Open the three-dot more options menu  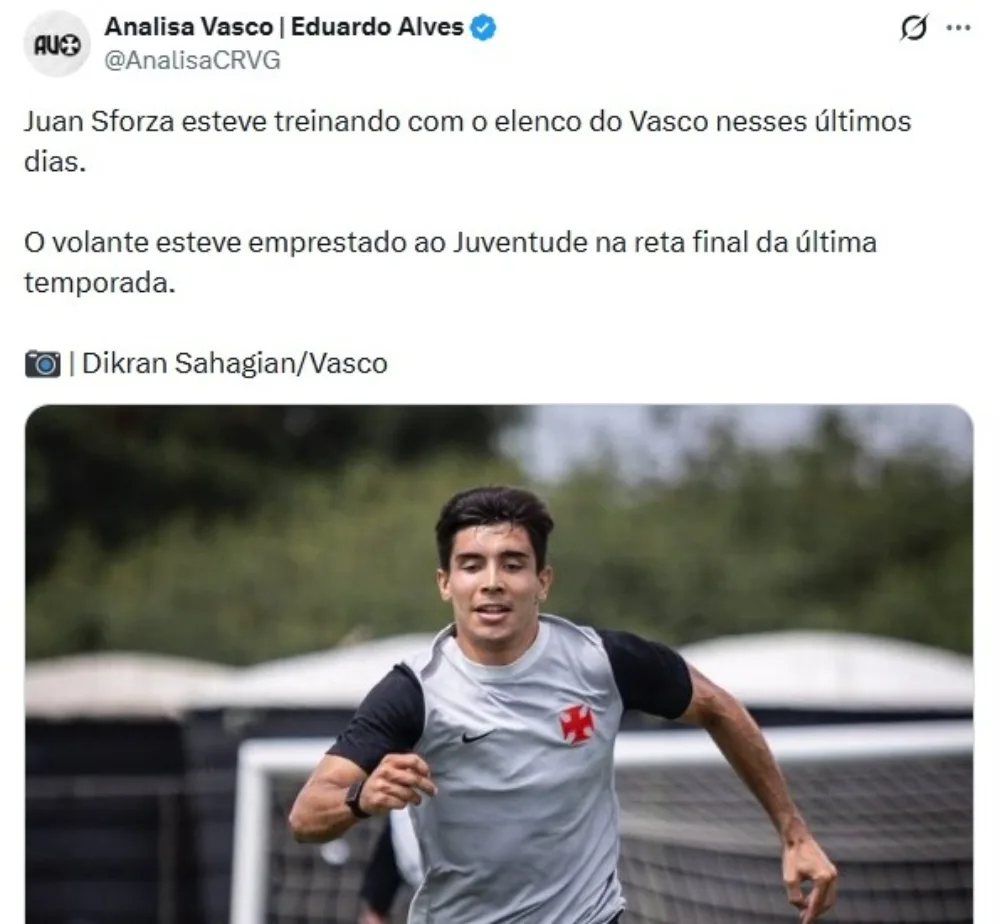click(959, 28)
